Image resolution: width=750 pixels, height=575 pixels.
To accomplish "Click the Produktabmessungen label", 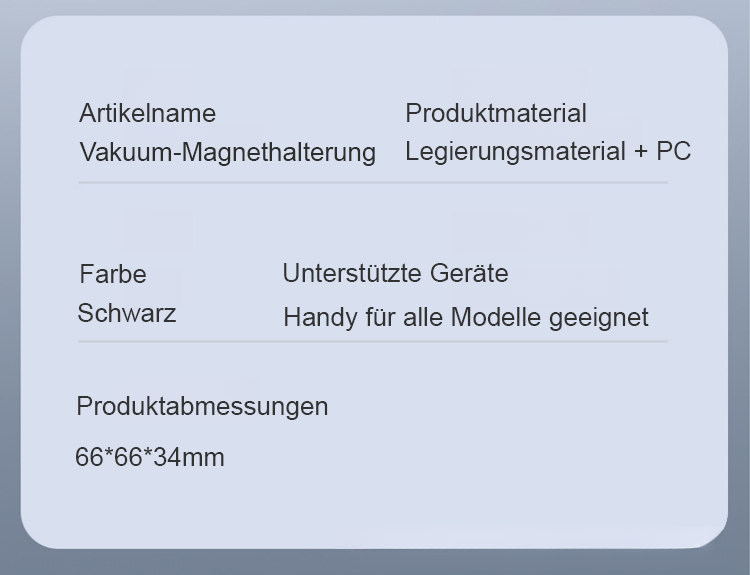I will click(x=202, y=406).
